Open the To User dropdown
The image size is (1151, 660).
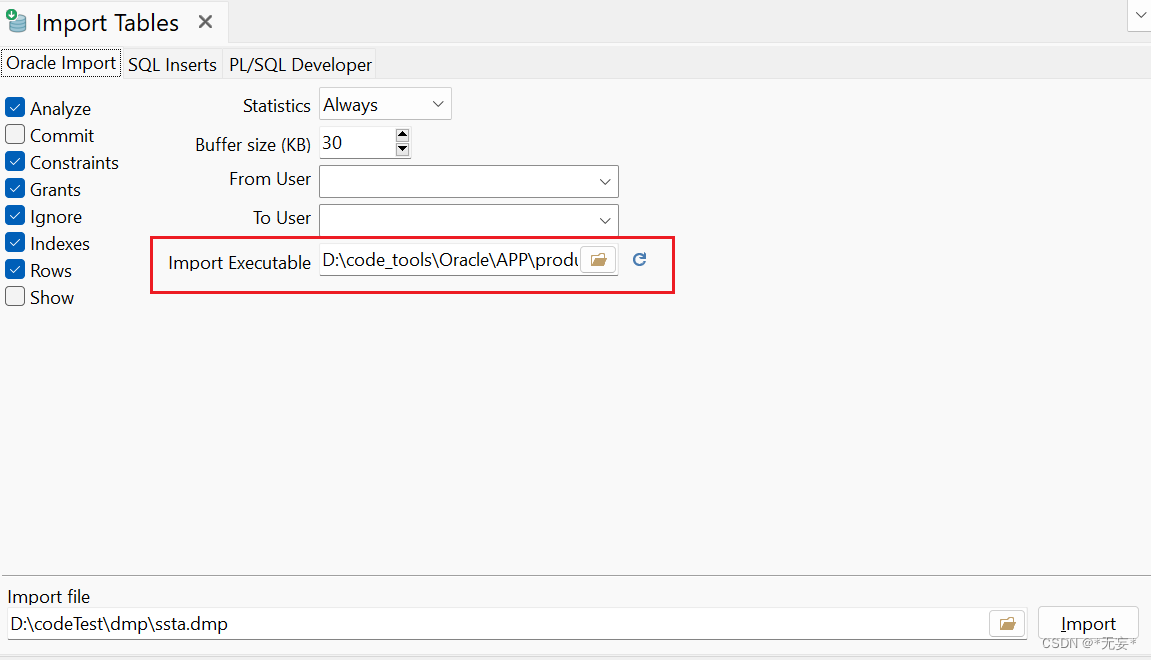click(604, 220)
